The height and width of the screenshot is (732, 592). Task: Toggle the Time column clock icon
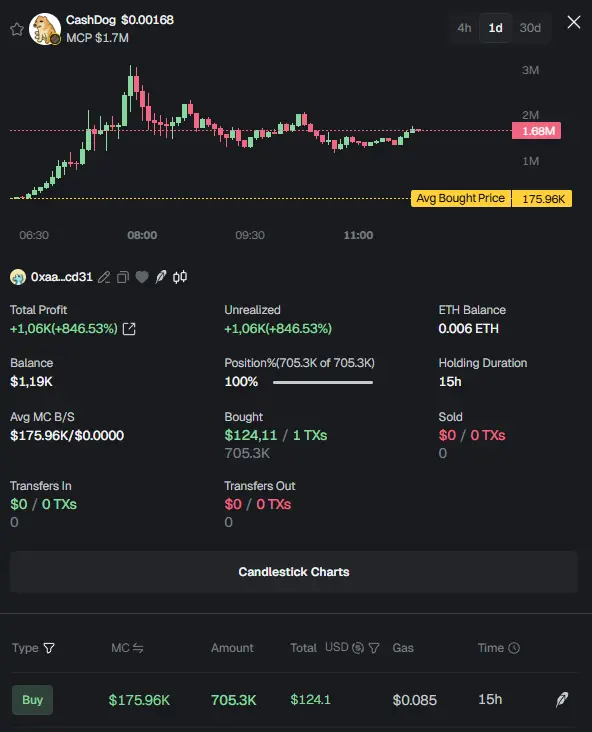[x=514, y=648]
